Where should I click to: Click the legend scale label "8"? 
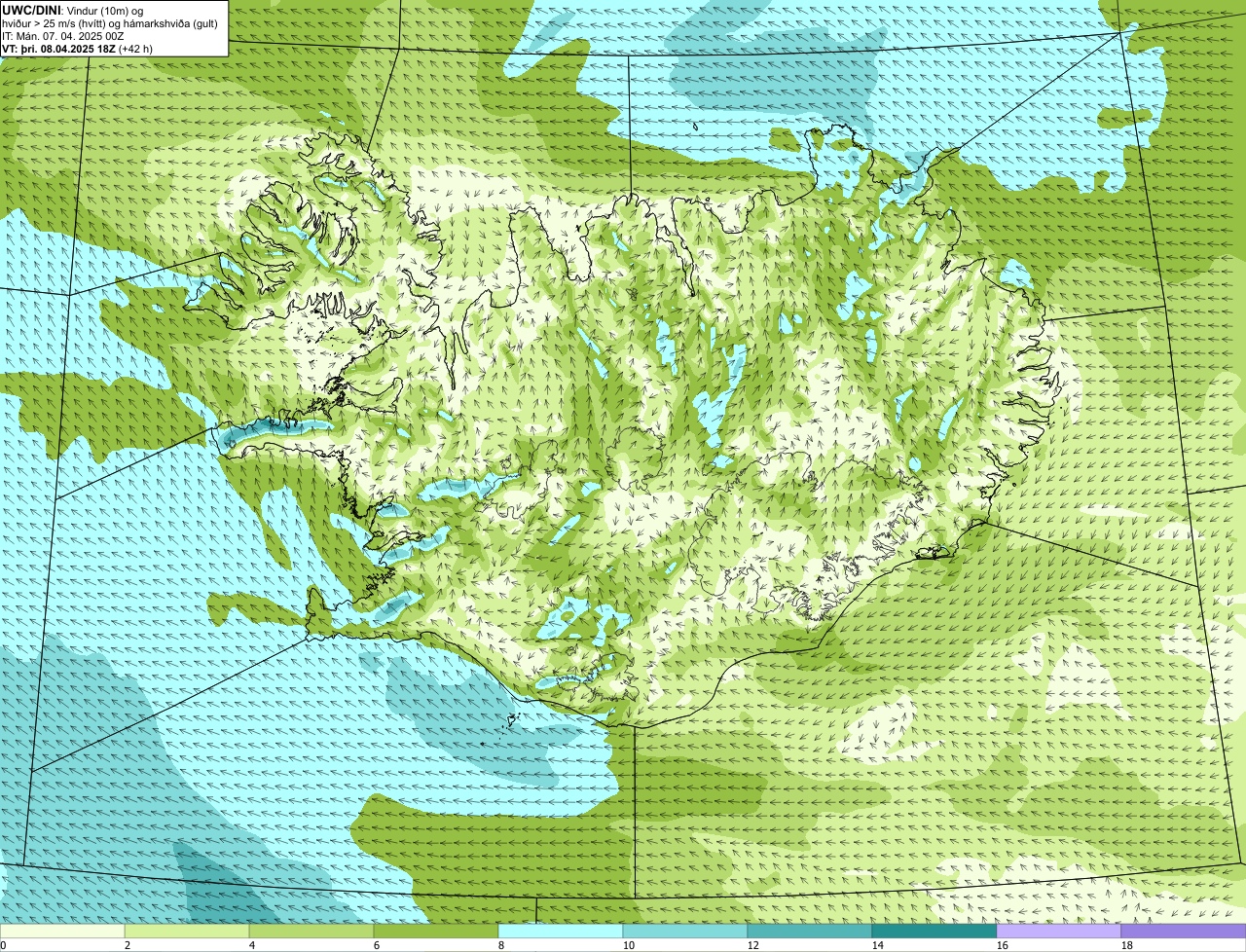tap(501, 945)
